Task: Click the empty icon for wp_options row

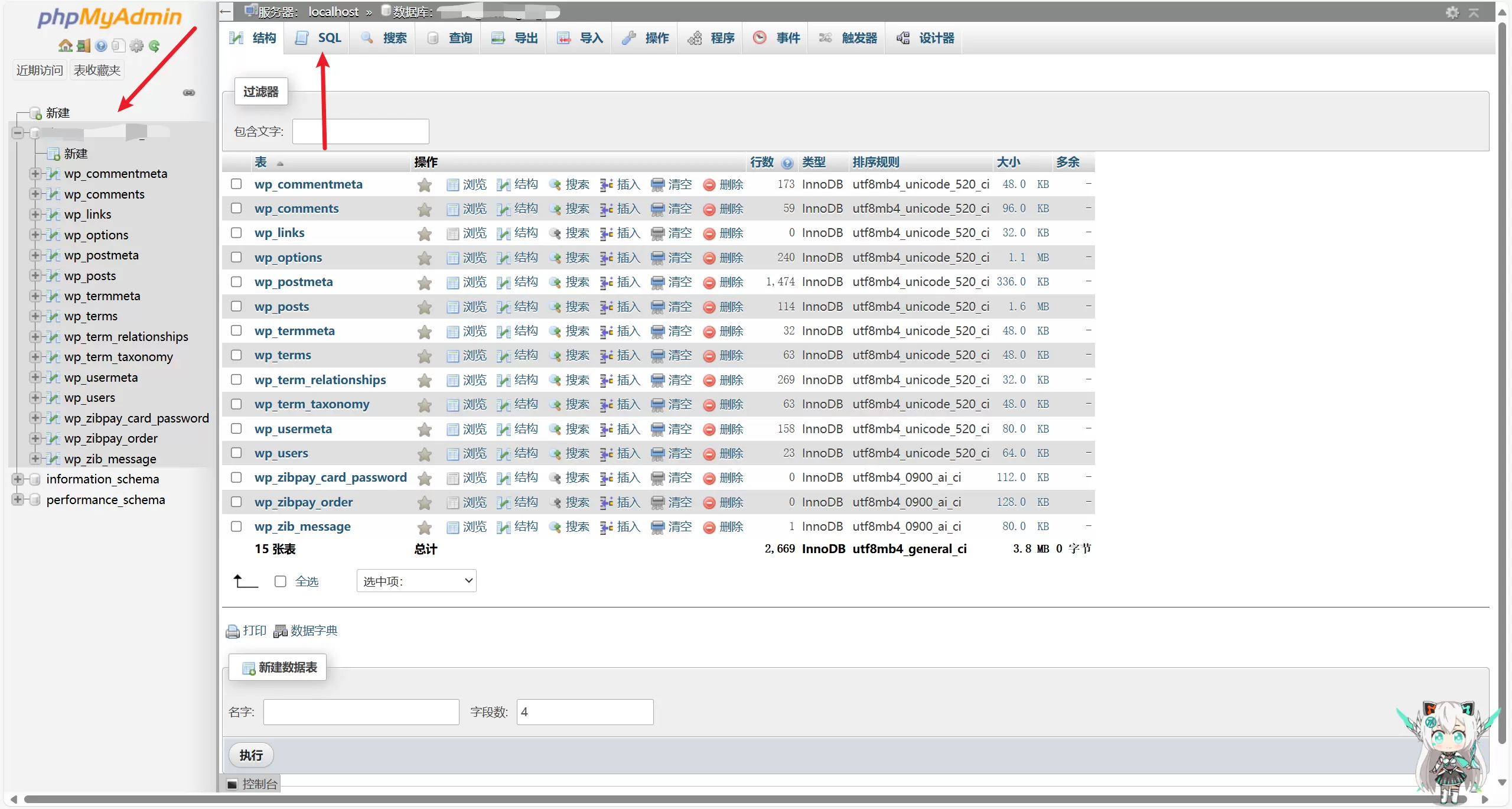Action: pos(657,258)
